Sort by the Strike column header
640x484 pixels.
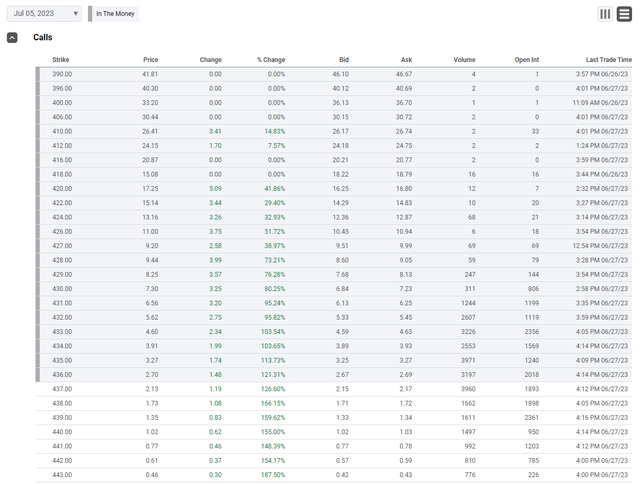click(x=61, y=60)
